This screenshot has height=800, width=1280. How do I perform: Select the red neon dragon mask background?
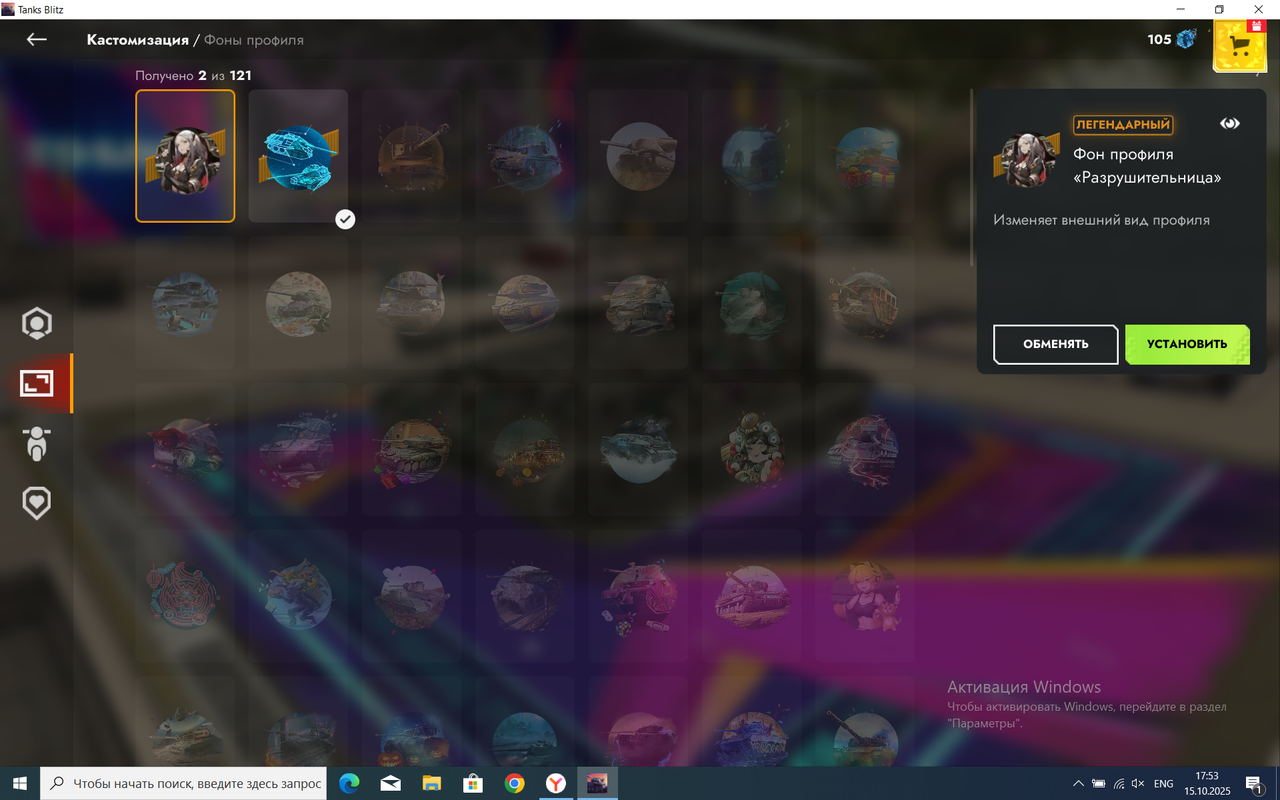185,597
